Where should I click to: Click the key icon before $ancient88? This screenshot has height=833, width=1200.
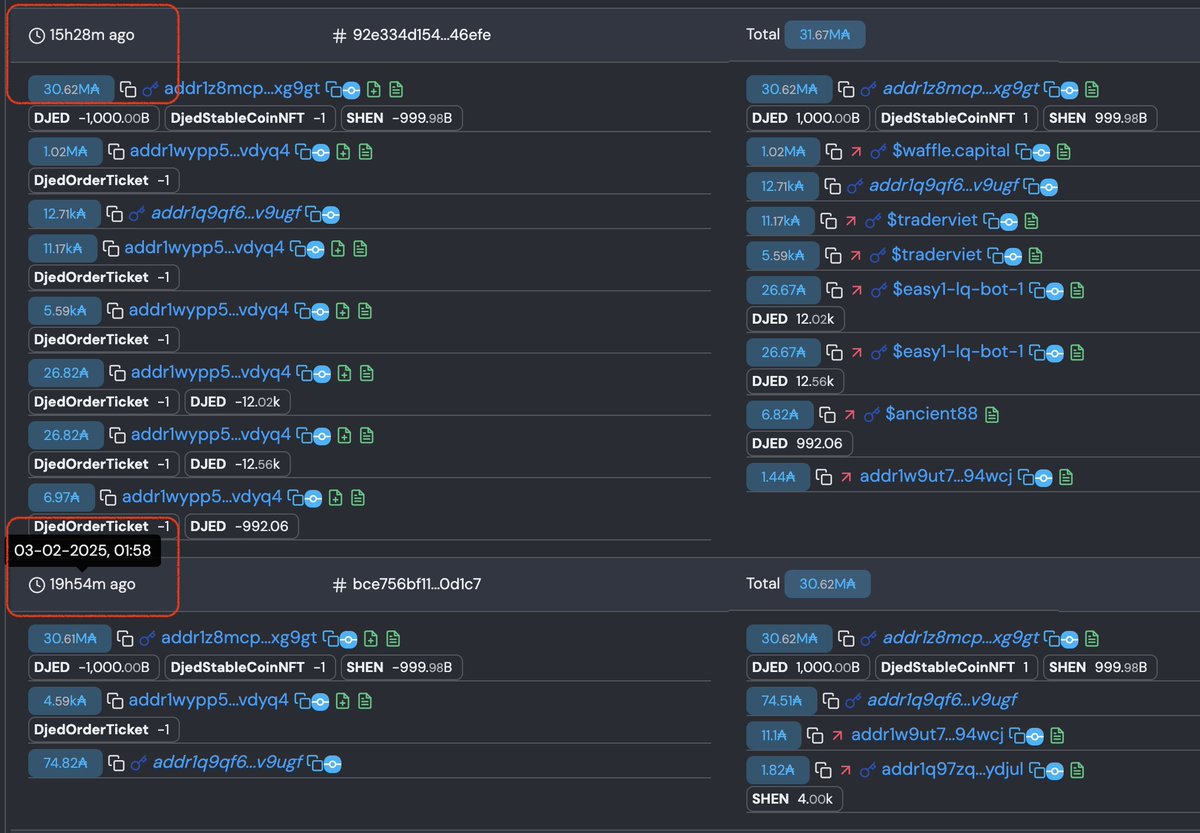pos(873,414)
